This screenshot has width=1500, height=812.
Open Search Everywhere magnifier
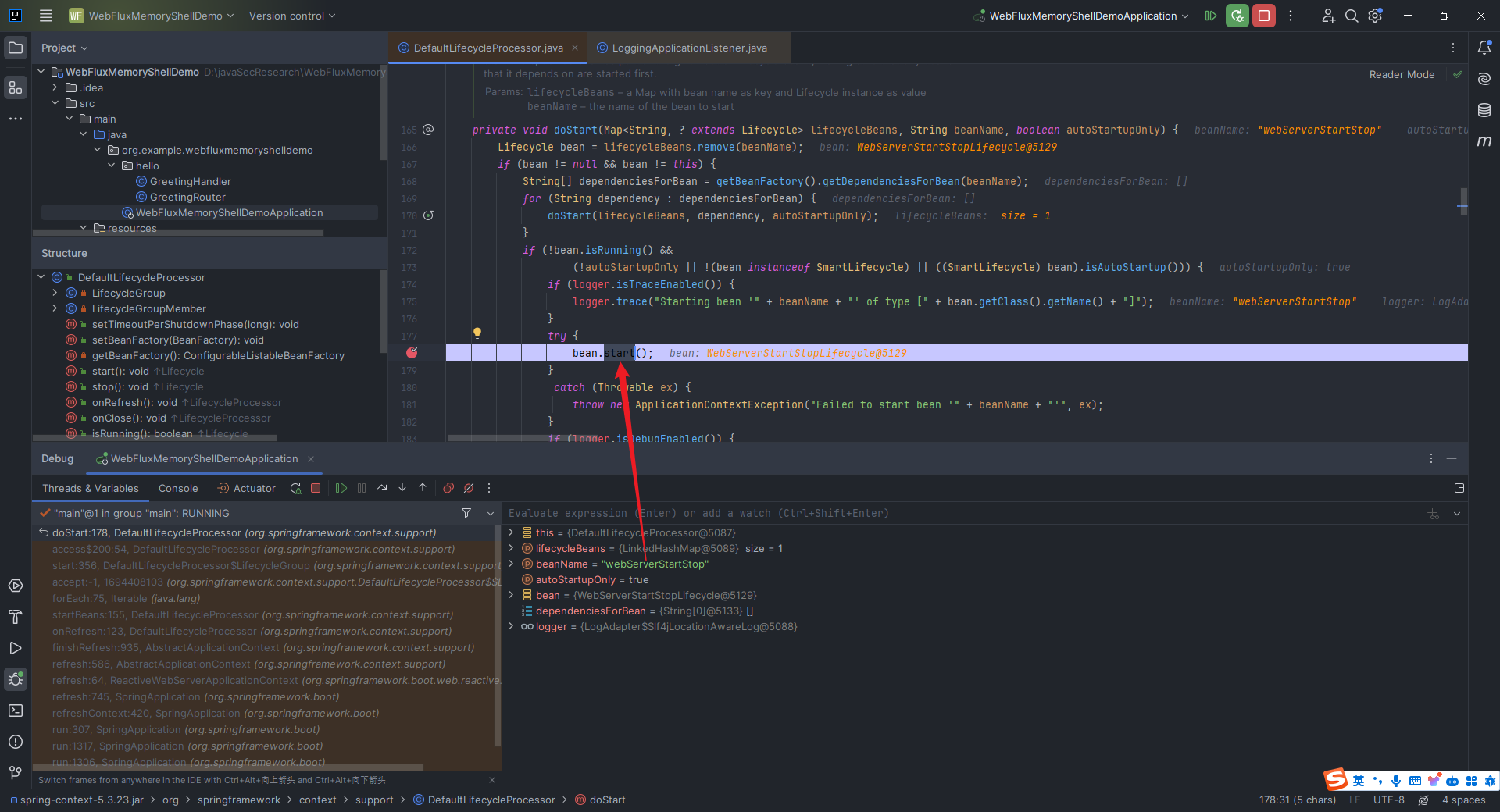pyautogui.click(x=1352, y=16)
